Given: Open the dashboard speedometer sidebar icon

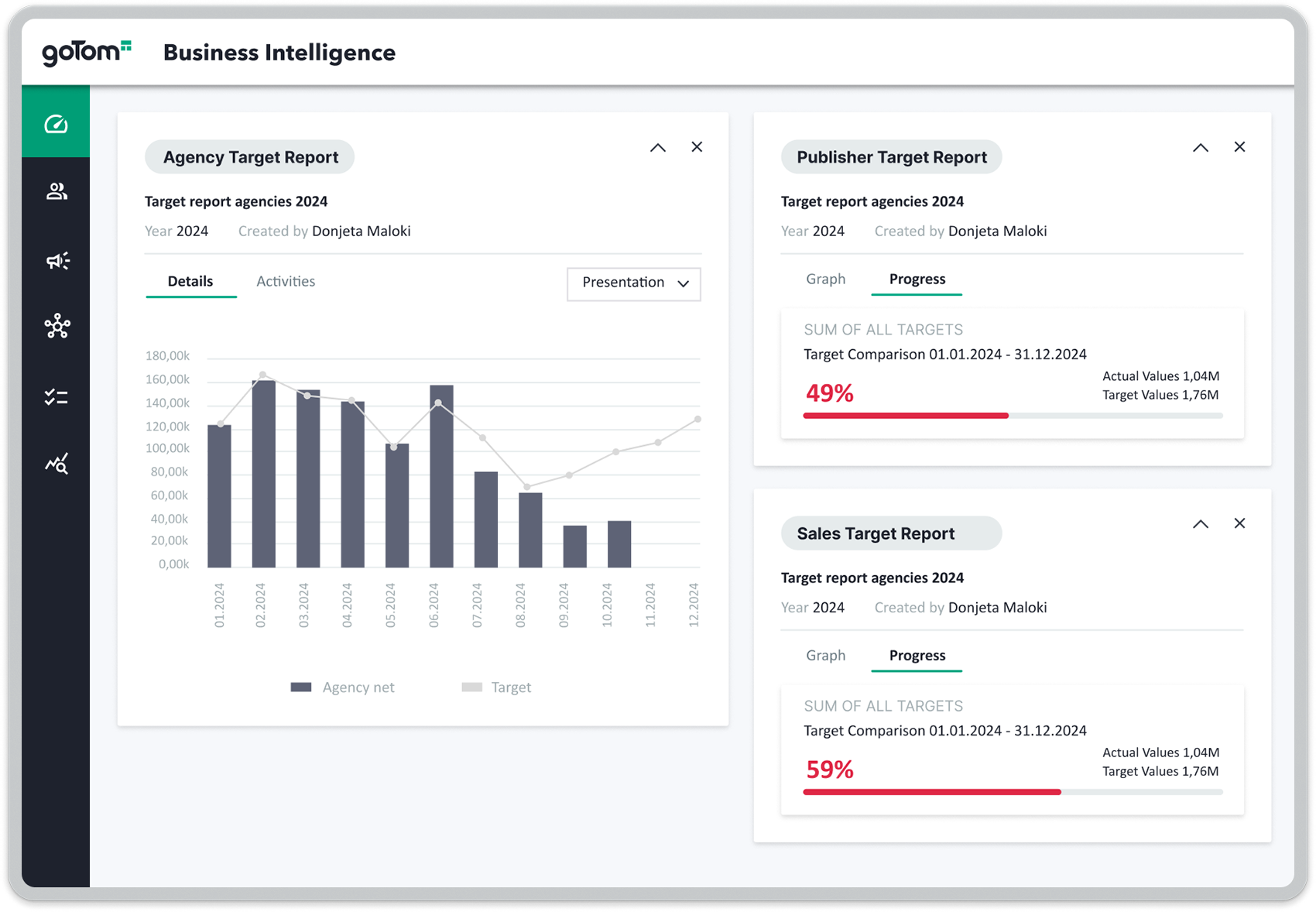Looking at the screenshot, I should pos(56,123).
